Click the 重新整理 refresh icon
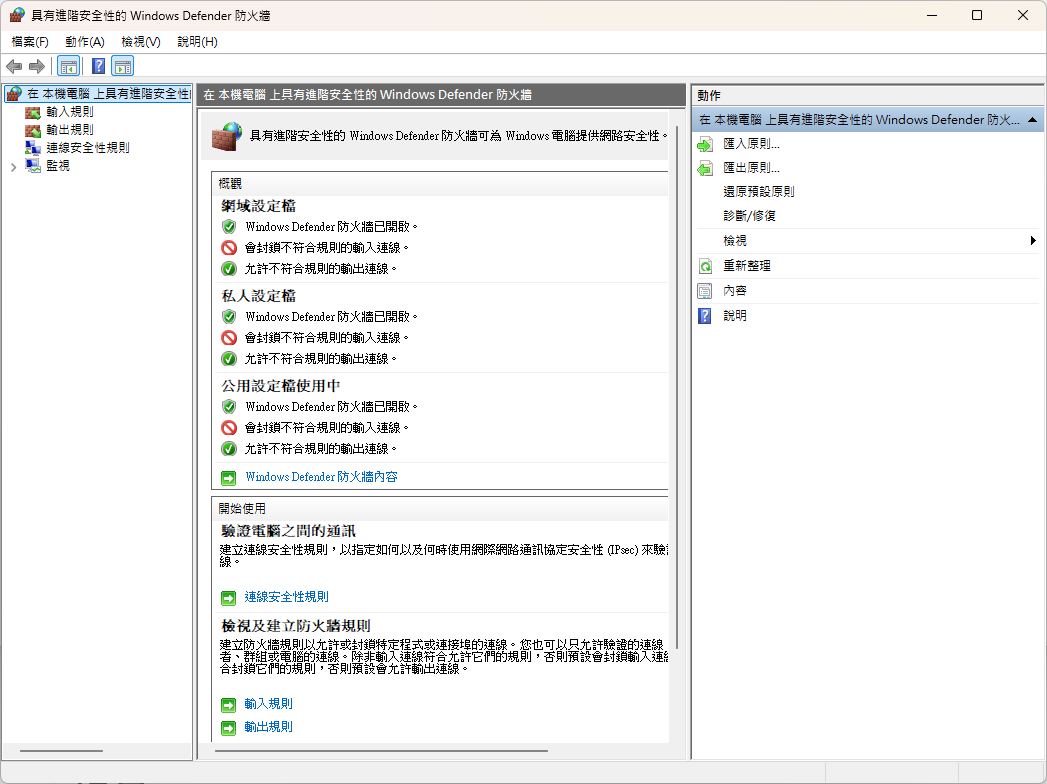Screen dimensions: 1047x784 705,266
